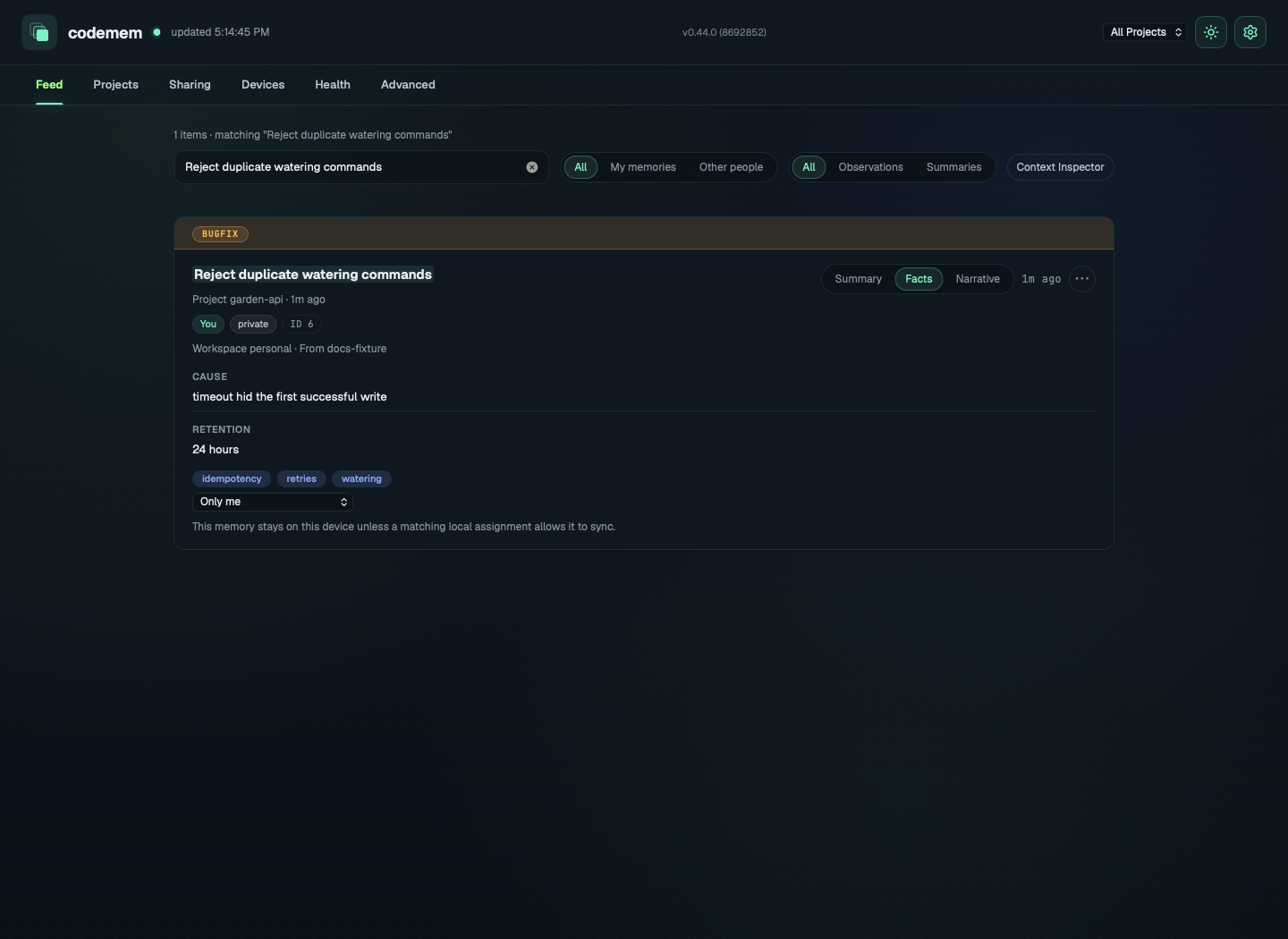Click the '1 items · matching' result count
The image size is (1288, 939).
tap(313, 135)
